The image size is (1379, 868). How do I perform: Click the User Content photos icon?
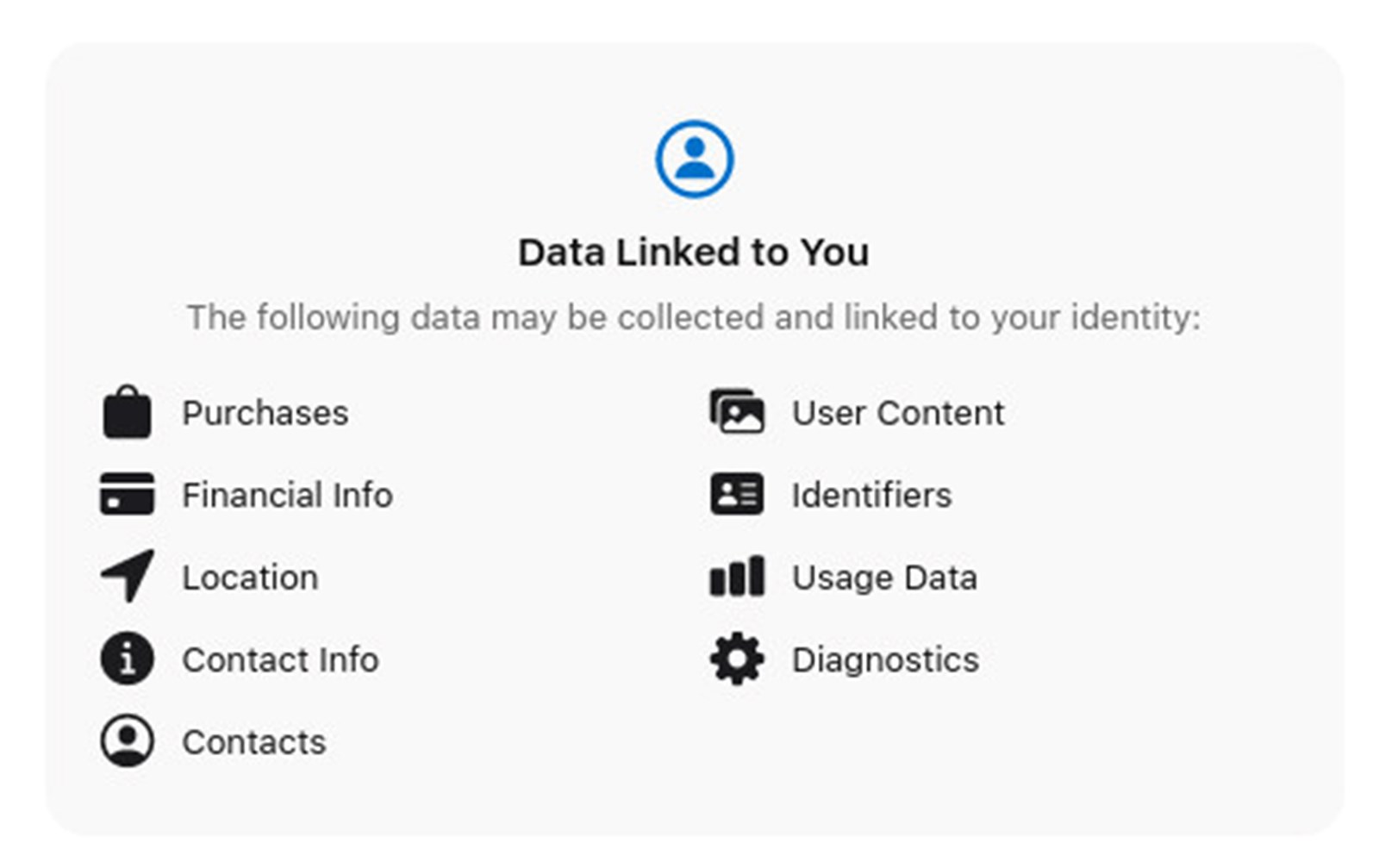click(737, 411)
